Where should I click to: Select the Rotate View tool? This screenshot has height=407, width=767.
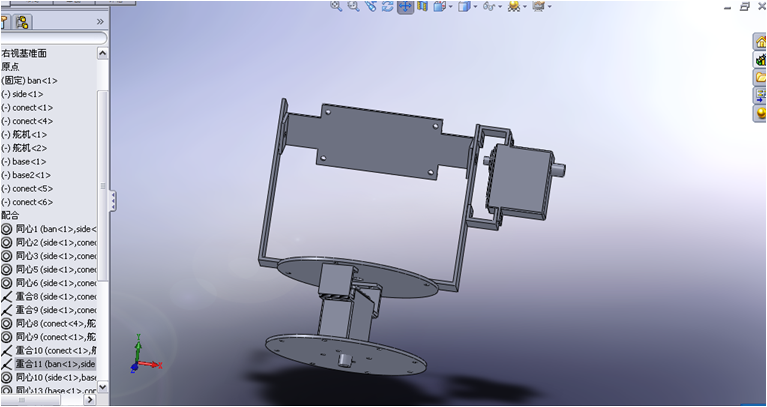click(x=387, y=6)
